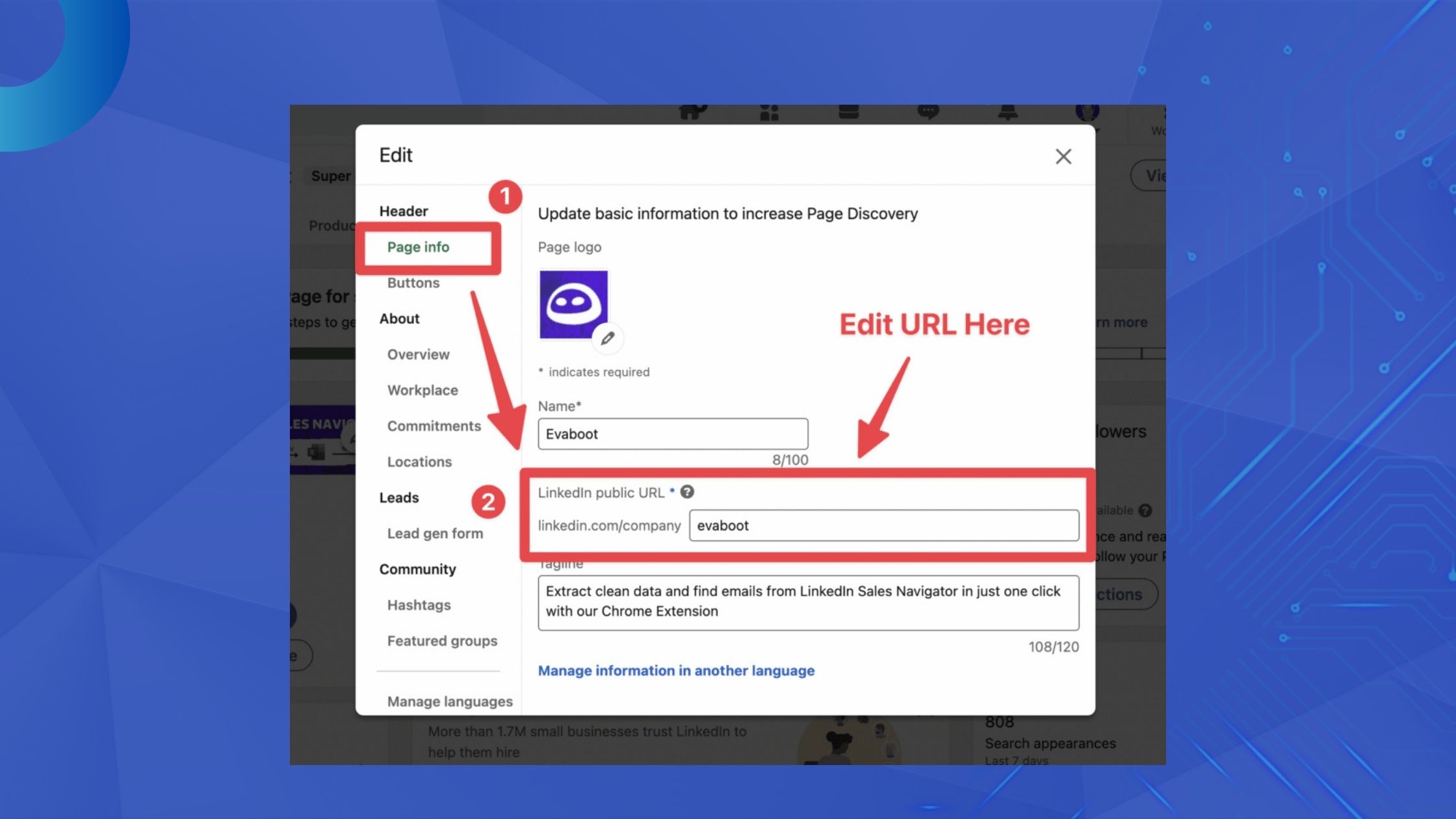Click messaging icon in background nav
Viewport: 1456px width, 819px height.
(x=928, y=112)
